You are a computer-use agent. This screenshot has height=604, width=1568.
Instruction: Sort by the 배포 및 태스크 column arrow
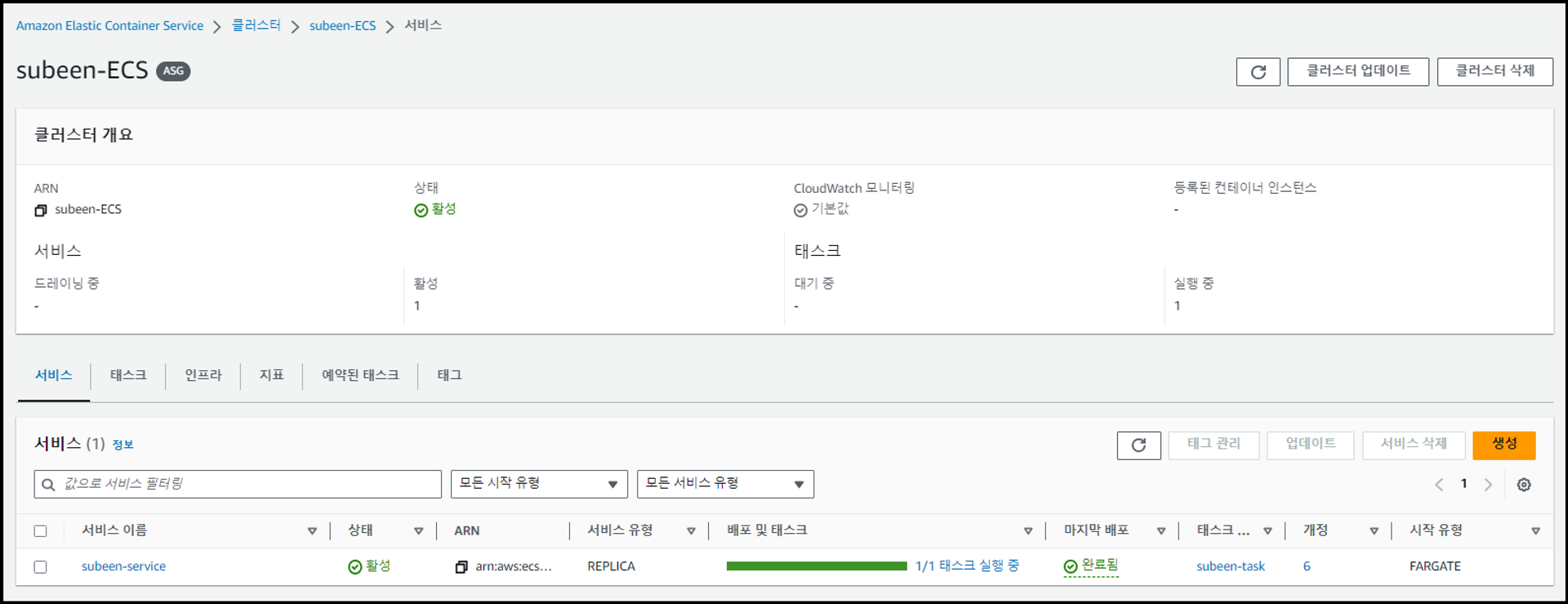coord(1027,531)
